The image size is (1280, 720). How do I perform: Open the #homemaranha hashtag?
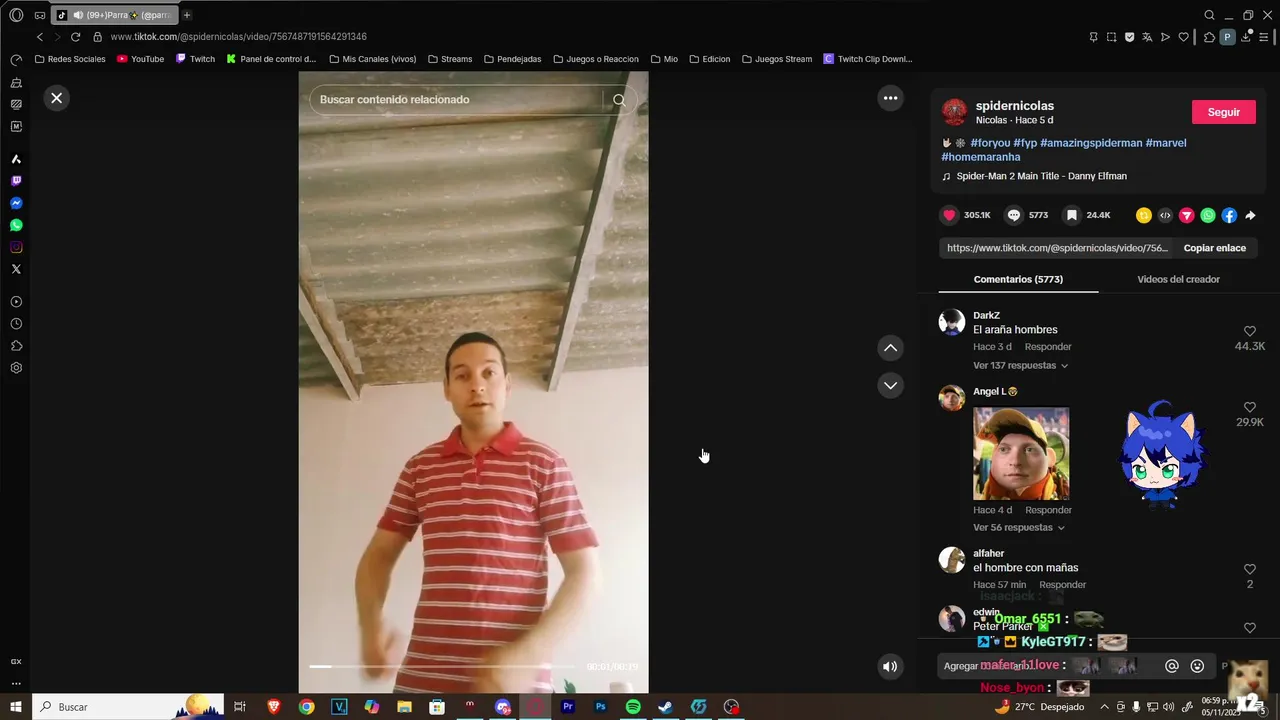tap(981, 157)
